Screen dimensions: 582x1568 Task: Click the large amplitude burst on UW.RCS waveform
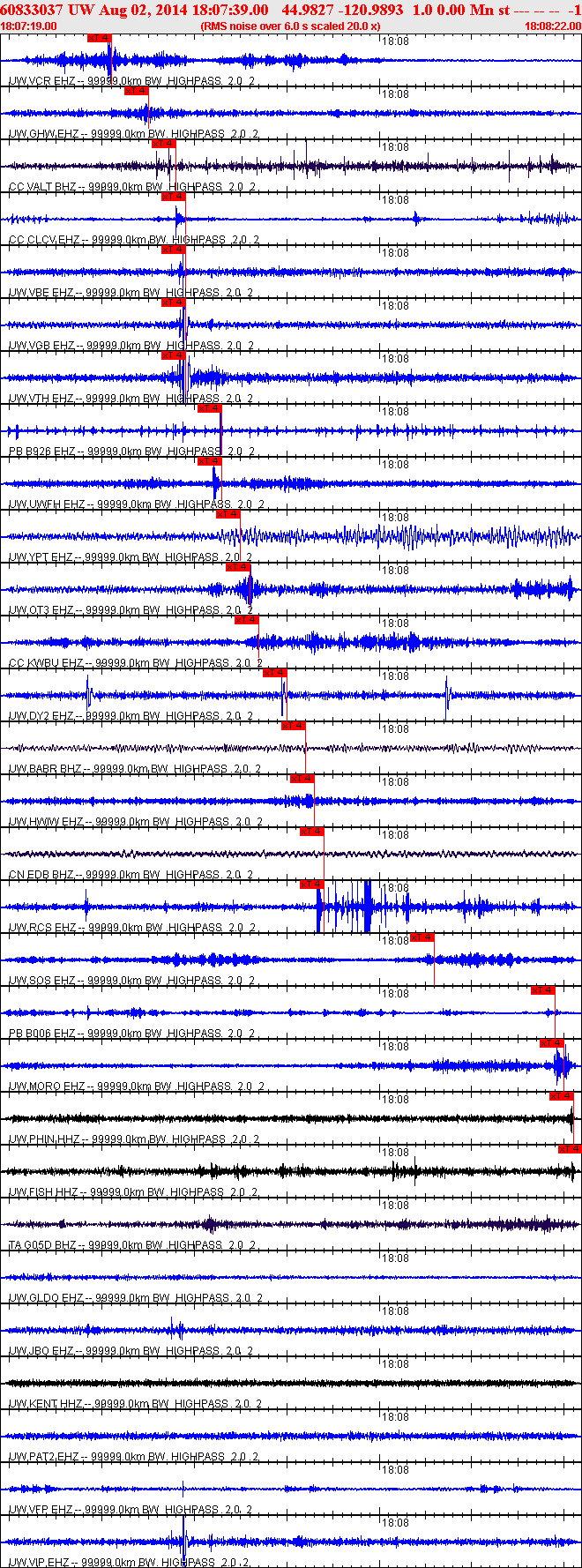tap(346, 907)
